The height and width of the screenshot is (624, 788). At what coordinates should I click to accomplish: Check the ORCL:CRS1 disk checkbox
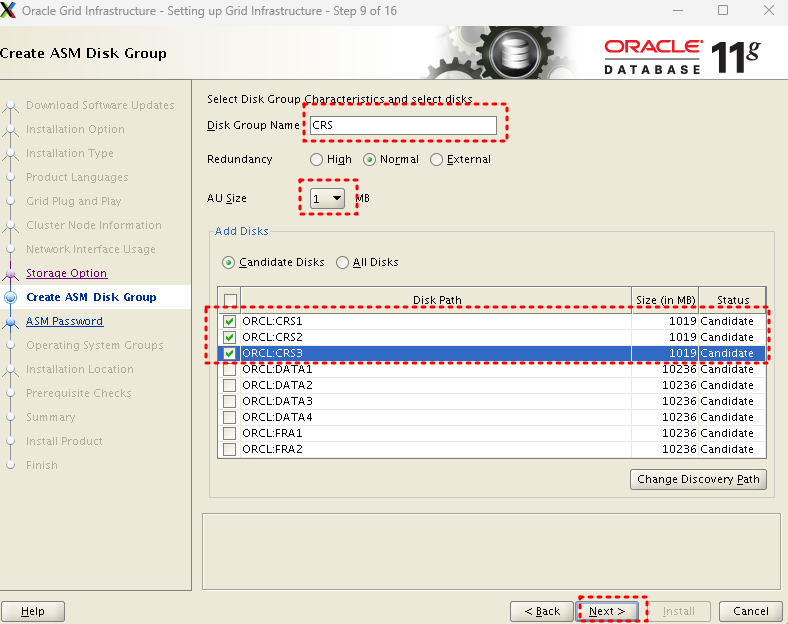229,321
